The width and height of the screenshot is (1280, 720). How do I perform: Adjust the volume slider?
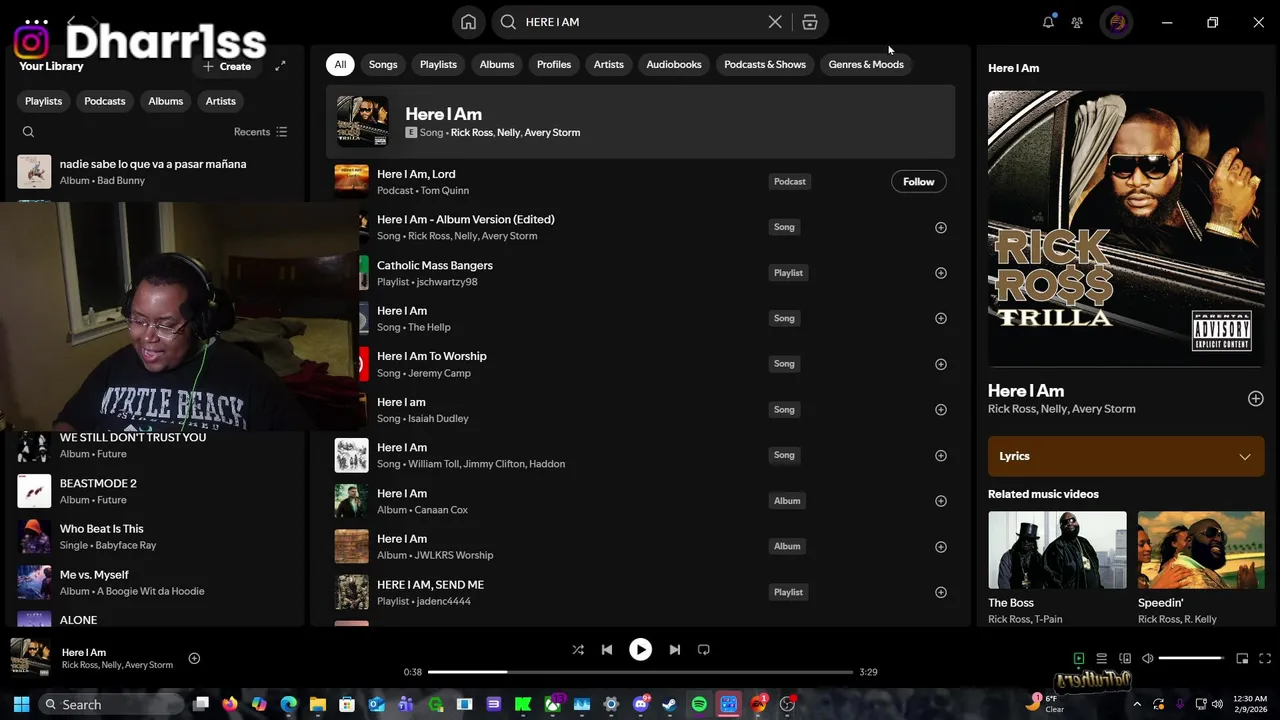point(1191,658)
